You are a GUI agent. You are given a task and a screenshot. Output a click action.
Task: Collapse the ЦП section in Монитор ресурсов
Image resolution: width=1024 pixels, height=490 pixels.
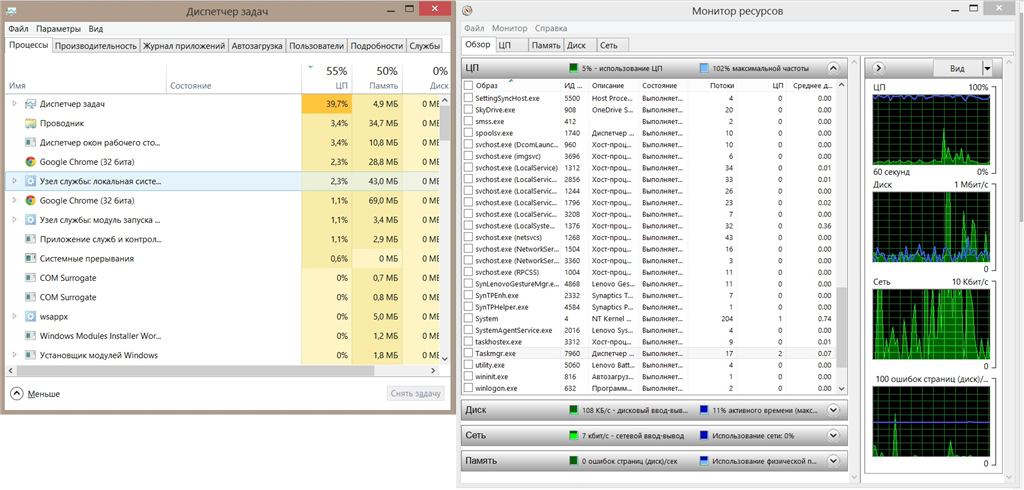(x=833, y=67)
